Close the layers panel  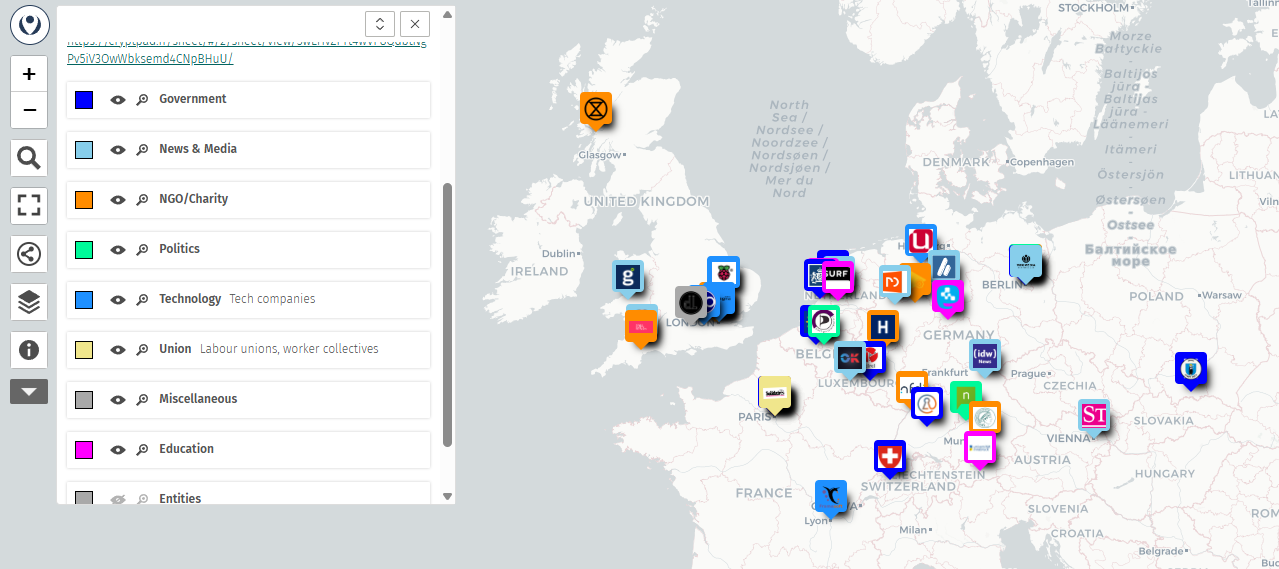point(415,24)
